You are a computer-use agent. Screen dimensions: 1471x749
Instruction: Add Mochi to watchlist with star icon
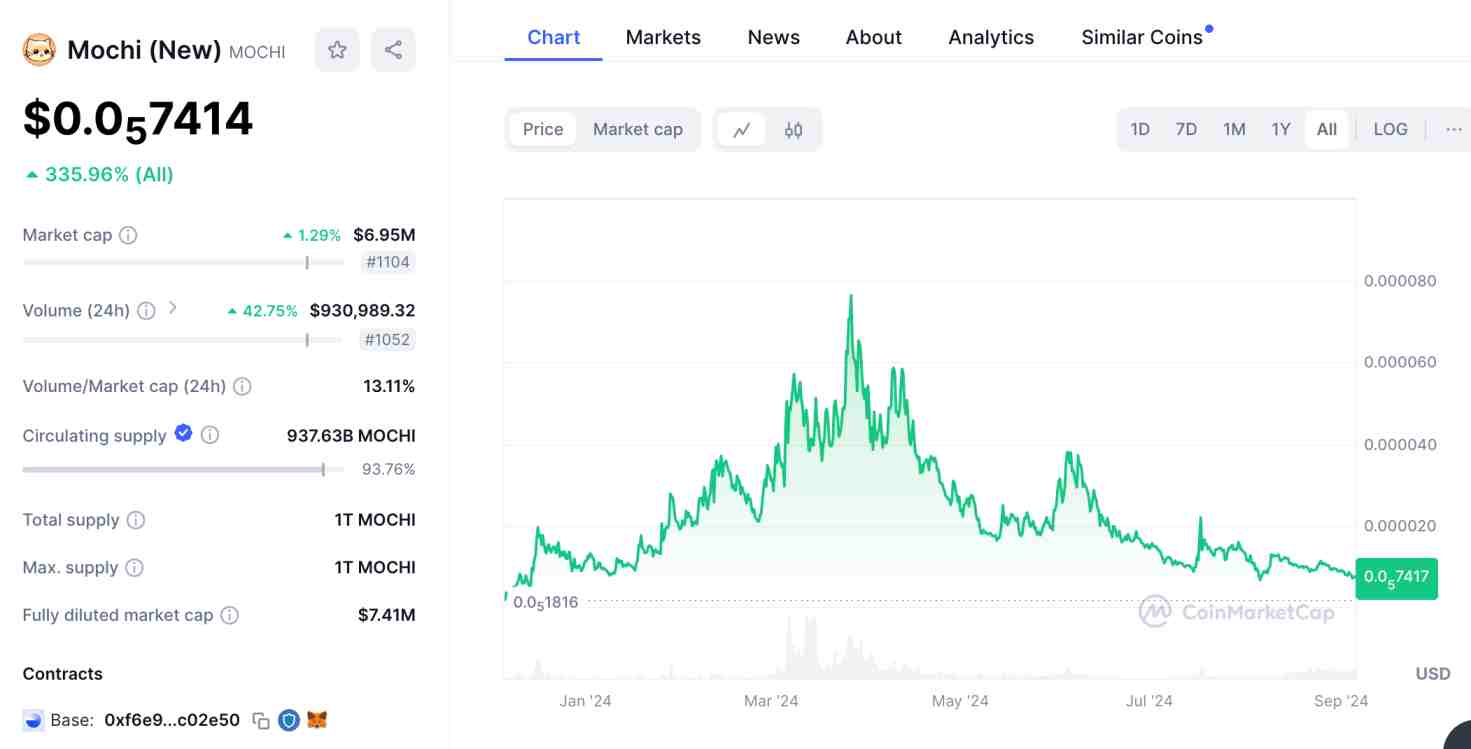pos(337,50)
